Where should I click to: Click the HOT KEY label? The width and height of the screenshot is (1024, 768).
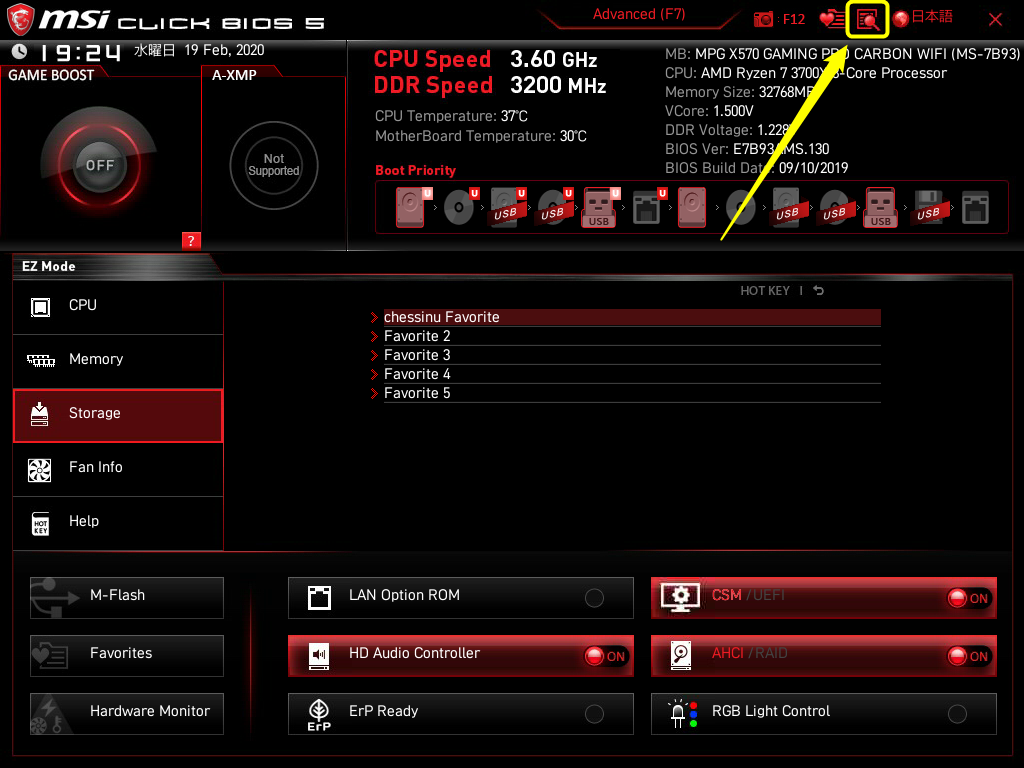tap(765, 291)
